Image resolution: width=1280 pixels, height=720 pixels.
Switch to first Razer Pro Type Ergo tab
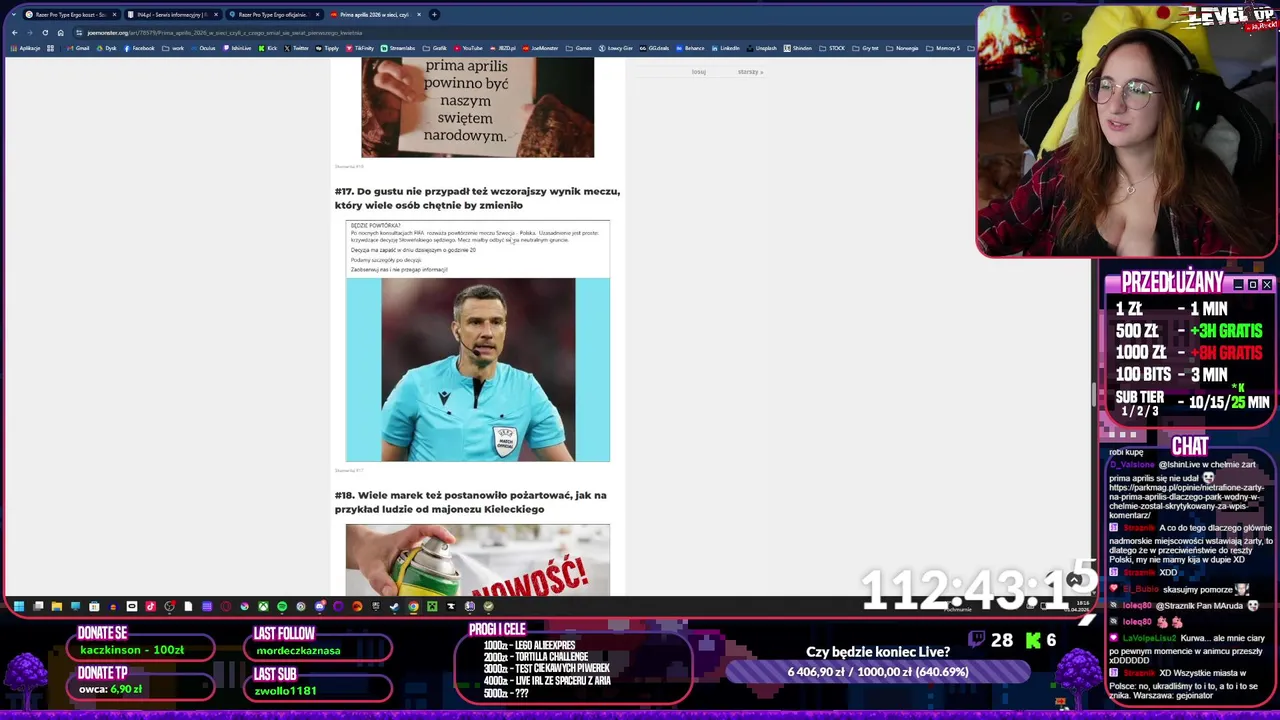(70, 14)
